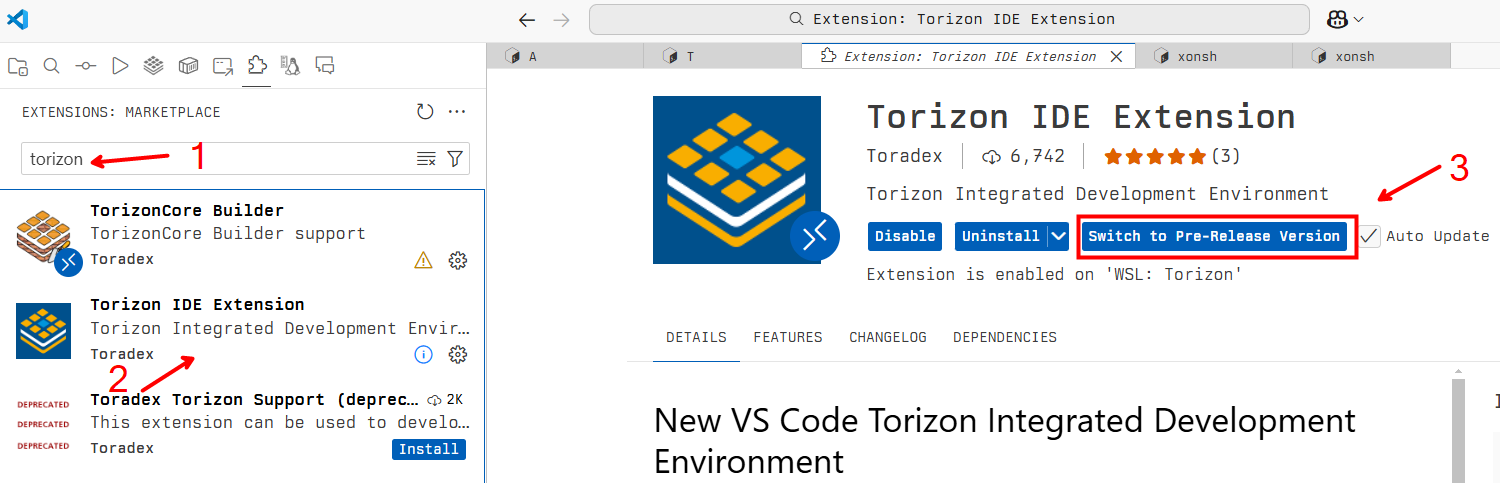Open the gear menu for Torizon IDE Extension
1500x483 pixels.
458,354
